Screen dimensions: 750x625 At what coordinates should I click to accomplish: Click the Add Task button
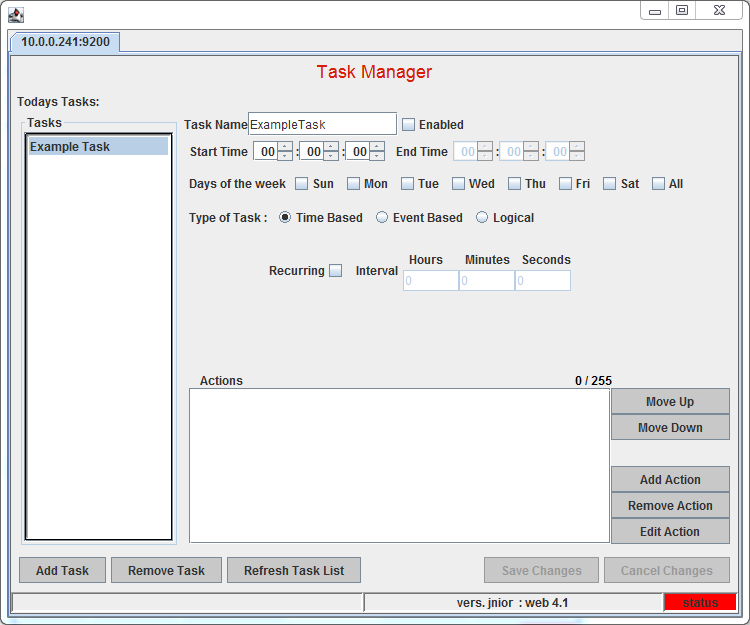pos(62,570)
